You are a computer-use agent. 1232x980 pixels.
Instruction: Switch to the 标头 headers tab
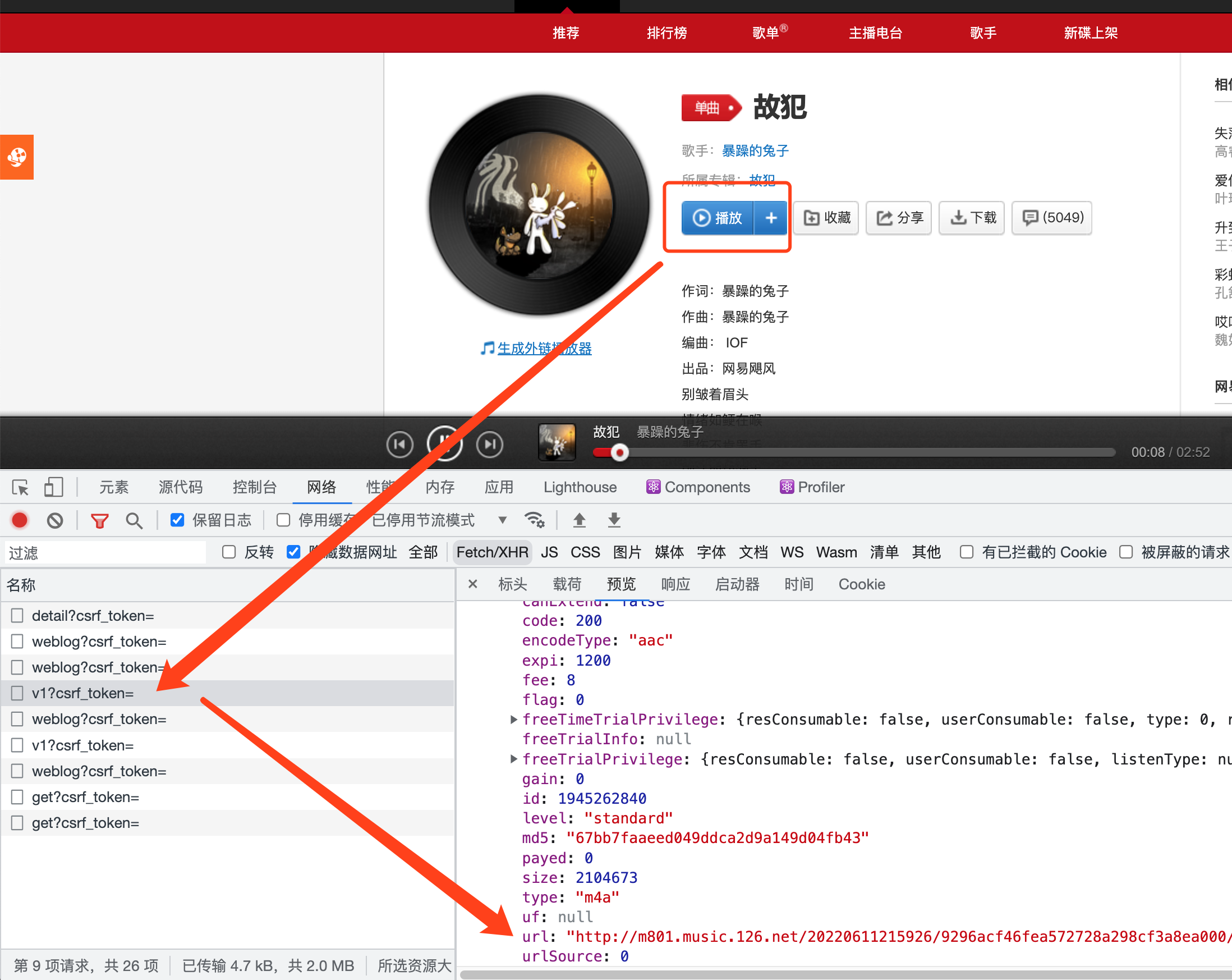click(513, 584)
